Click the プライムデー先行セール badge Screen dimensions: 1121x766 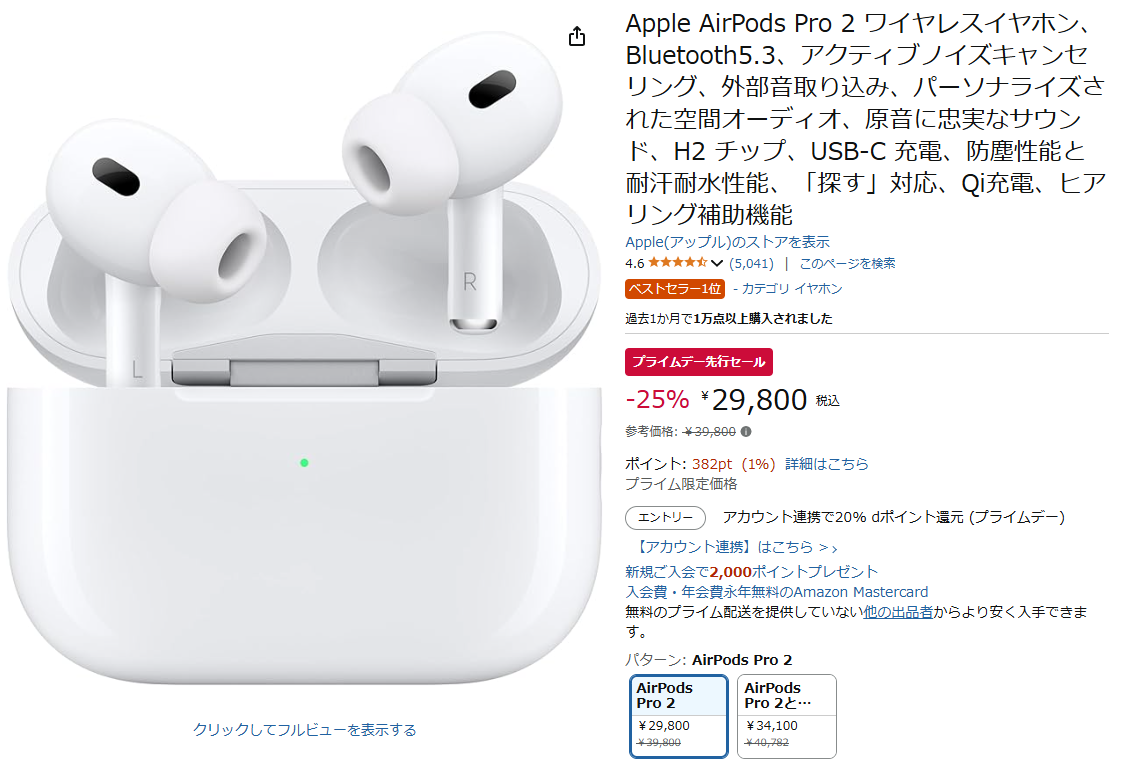point(698,361)
